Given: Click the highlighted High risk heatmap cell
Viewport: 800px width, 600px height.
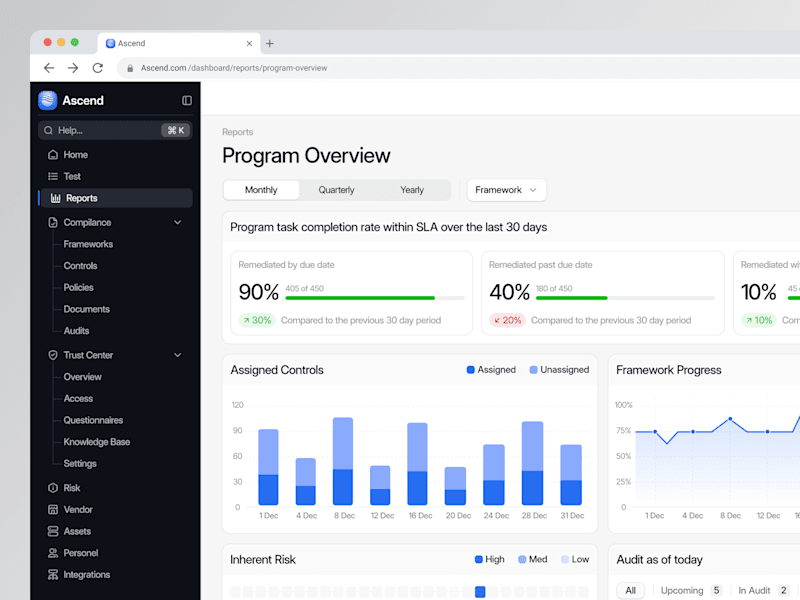Looking at the screenshot, I should point(480,592).
